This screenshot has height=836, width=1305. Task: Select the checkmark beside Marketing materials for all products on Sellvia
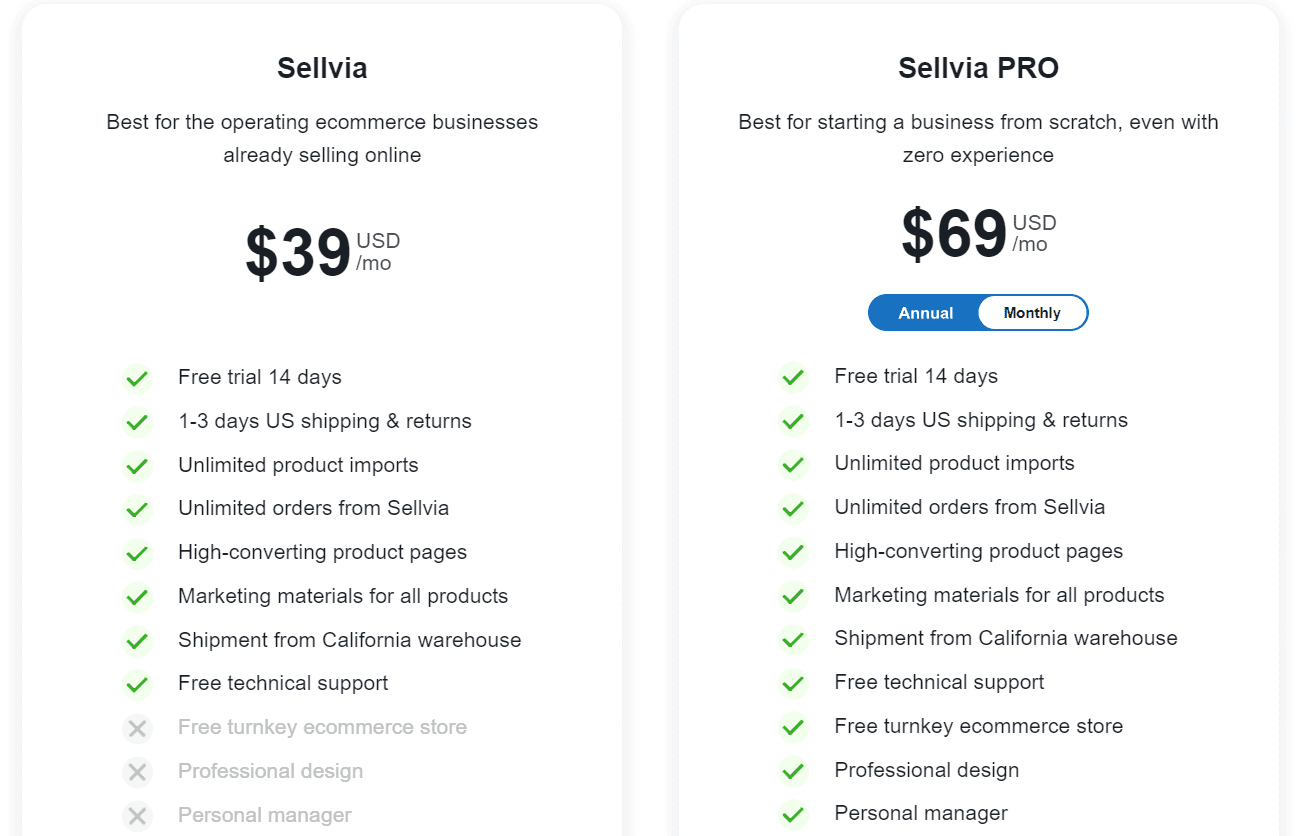(x=137, y=597)
